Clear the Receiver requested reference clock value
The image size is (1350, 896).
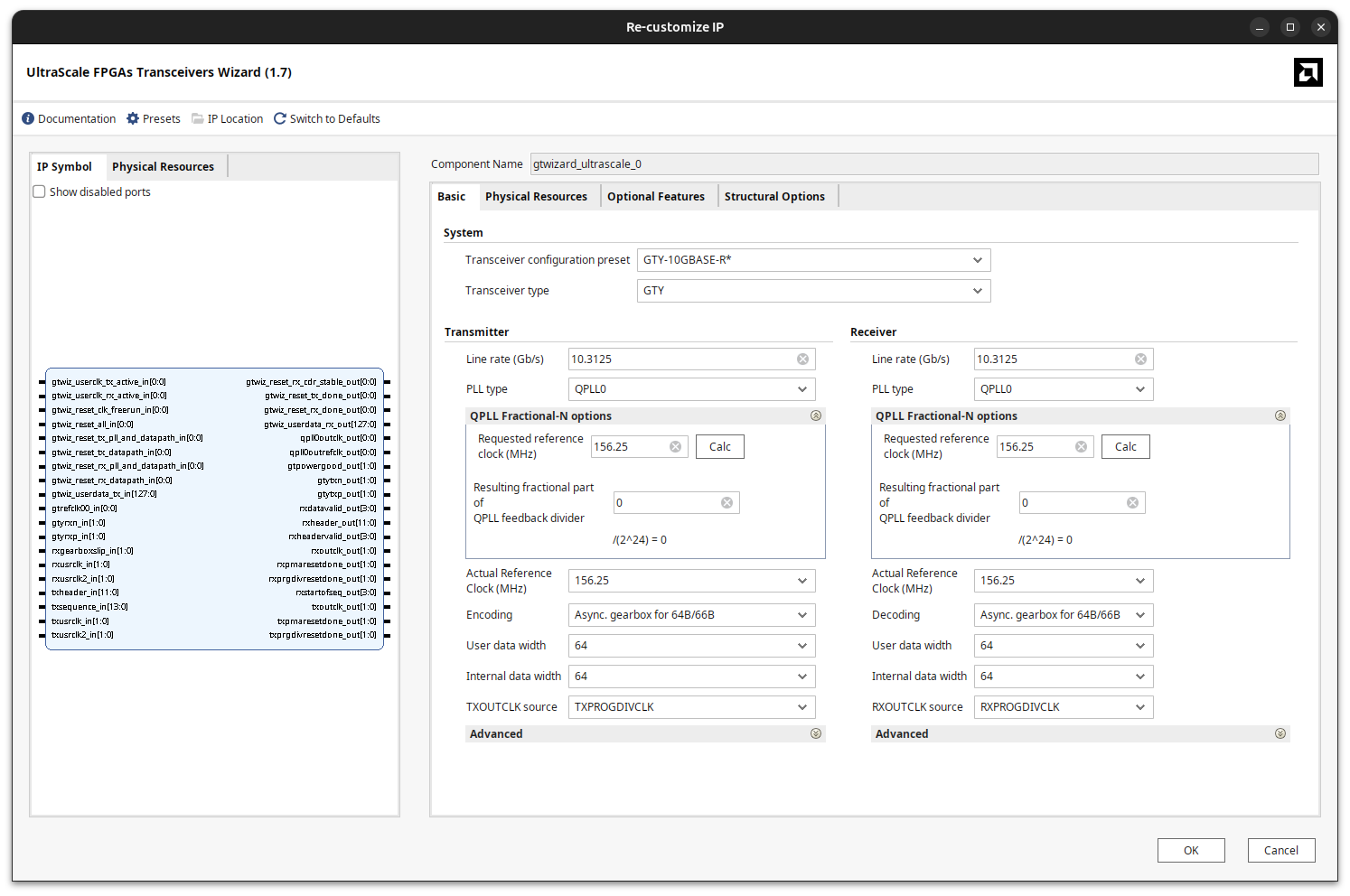[x=1082, y=445]
